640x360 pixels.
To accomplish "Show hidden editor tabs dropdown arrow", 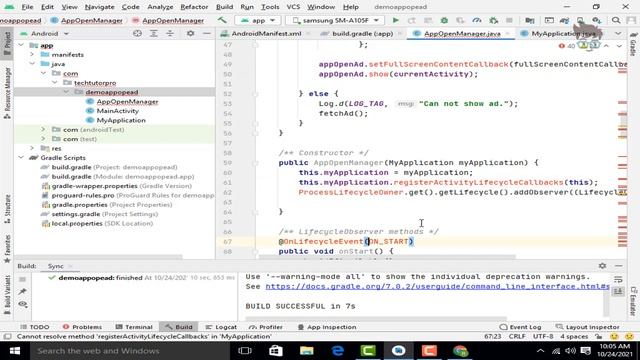I will click(618, 33).
